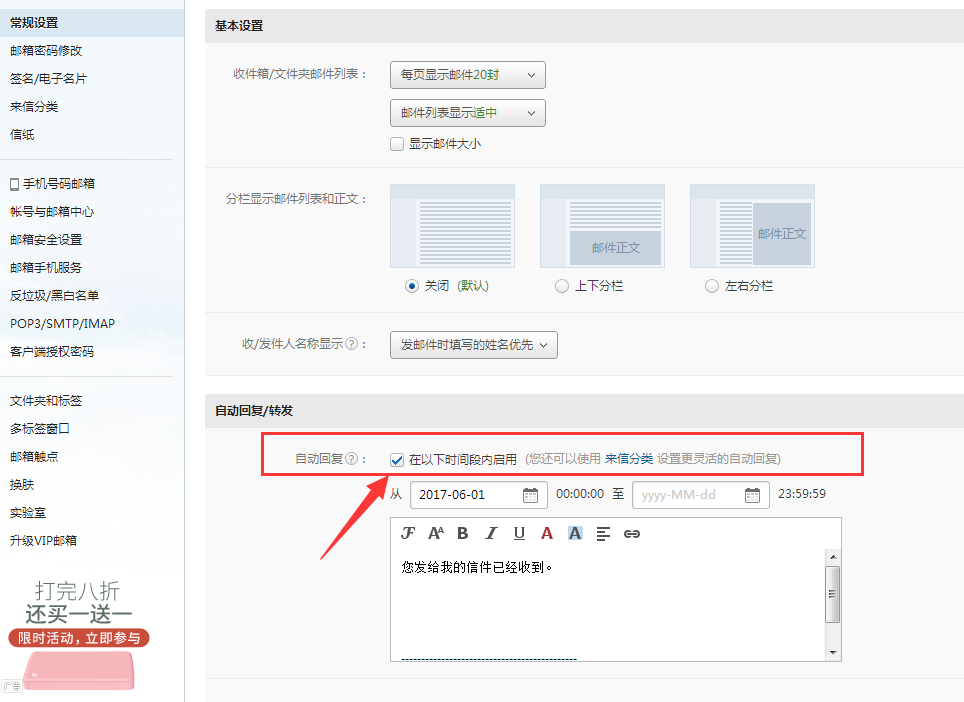
Task: Click the 限时活动,立即参与 ad button
Action: (79, 638)
